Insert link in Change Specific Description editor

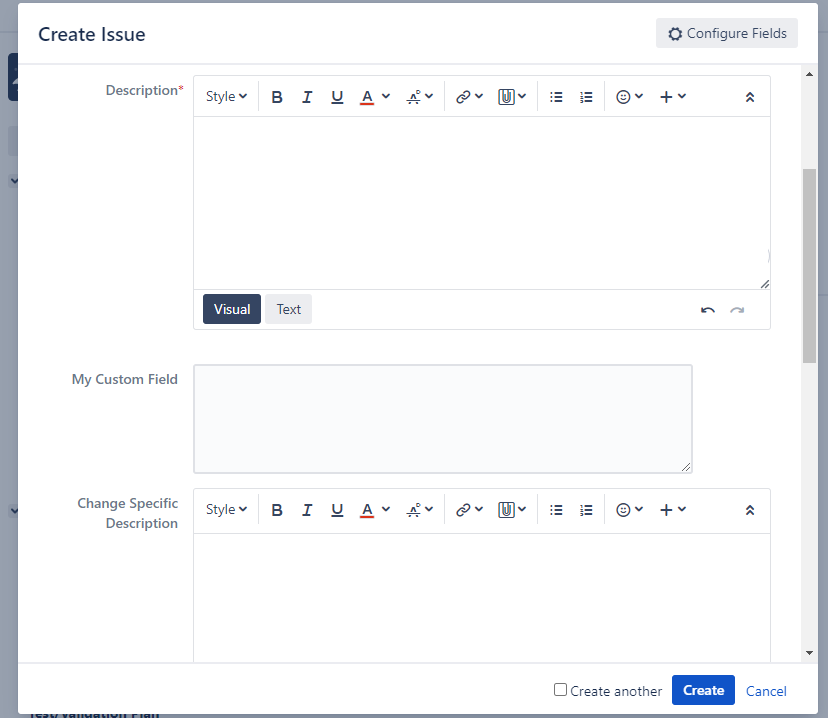469,512
